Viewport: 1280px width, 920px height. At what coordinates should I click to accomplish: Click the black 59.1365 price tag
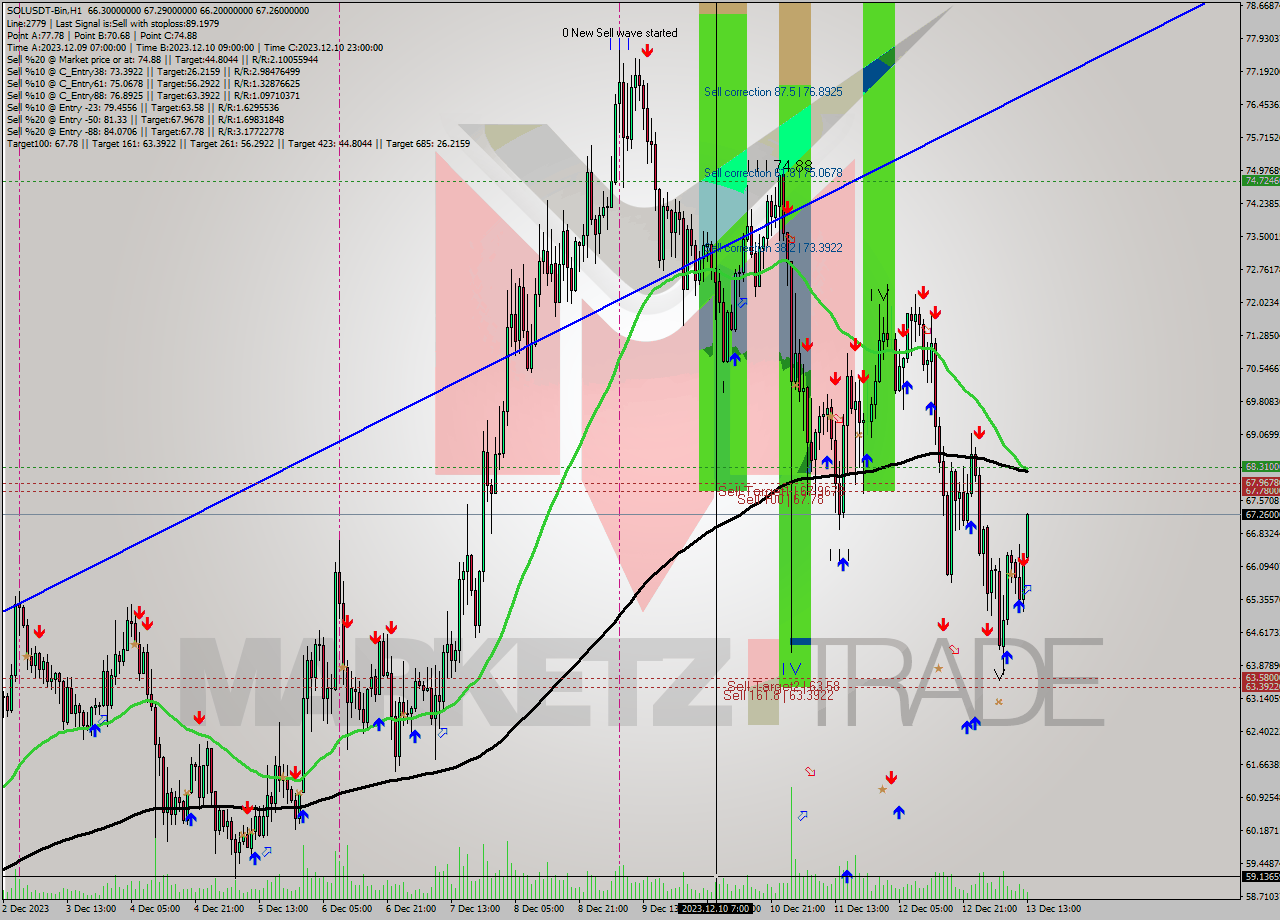click(x=1260, y=877)
